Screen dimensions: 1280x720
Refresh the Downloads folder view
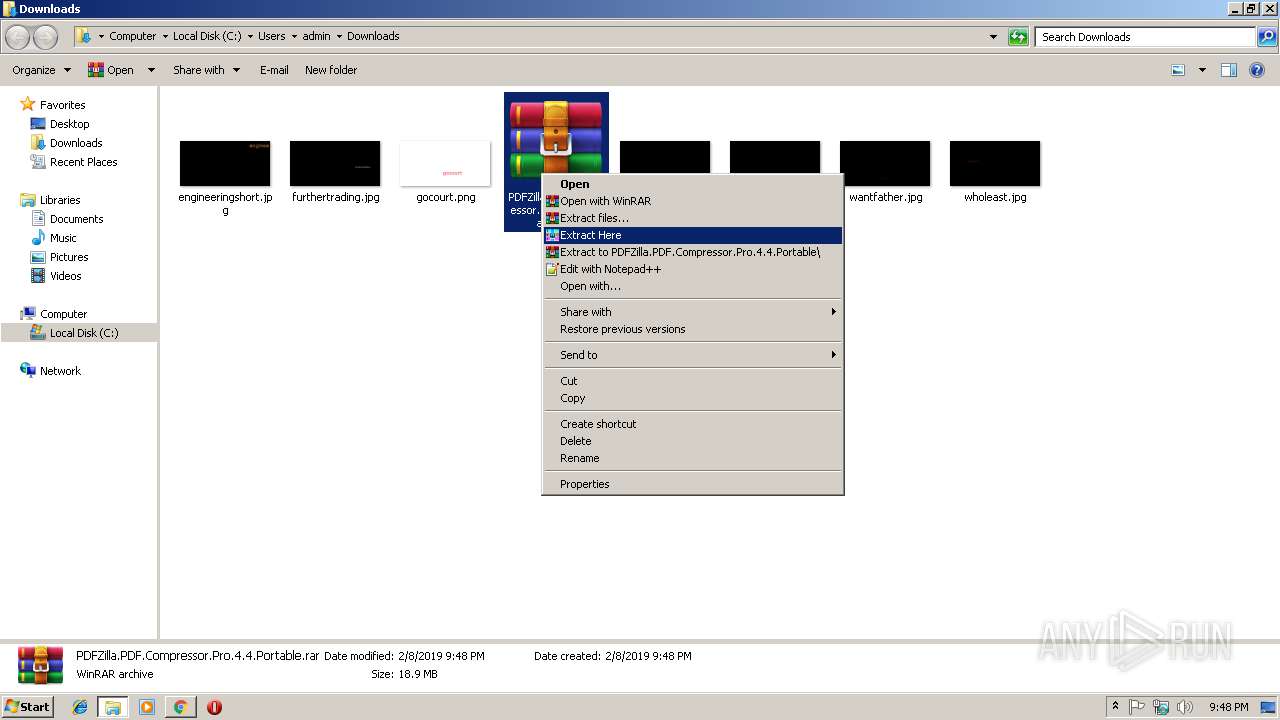pyautogui.click(x=1018, y=37)
